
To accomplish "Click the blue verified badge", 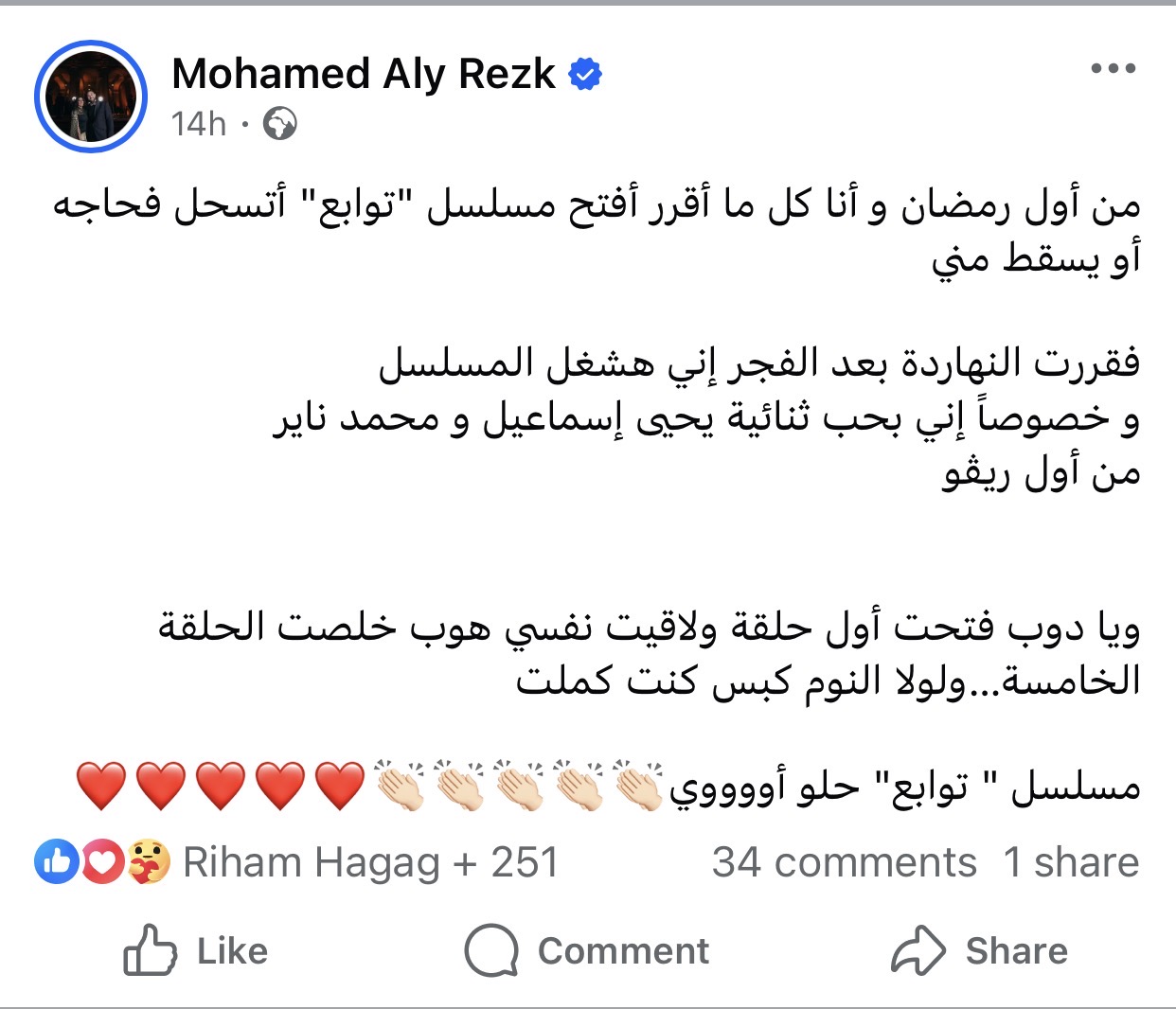I will 585,74.
